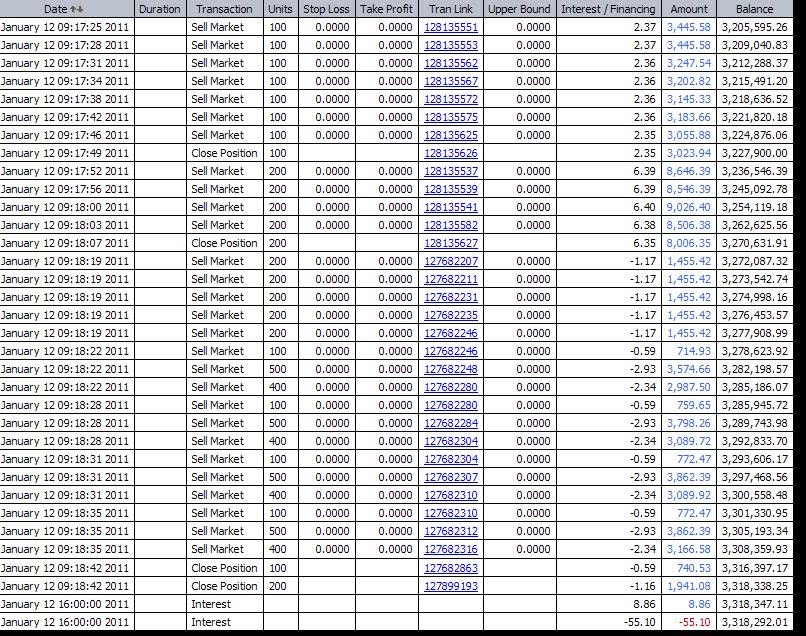Screen dimensions: 806x636
Task: Open transaction link 127682284
Action: 451,423
